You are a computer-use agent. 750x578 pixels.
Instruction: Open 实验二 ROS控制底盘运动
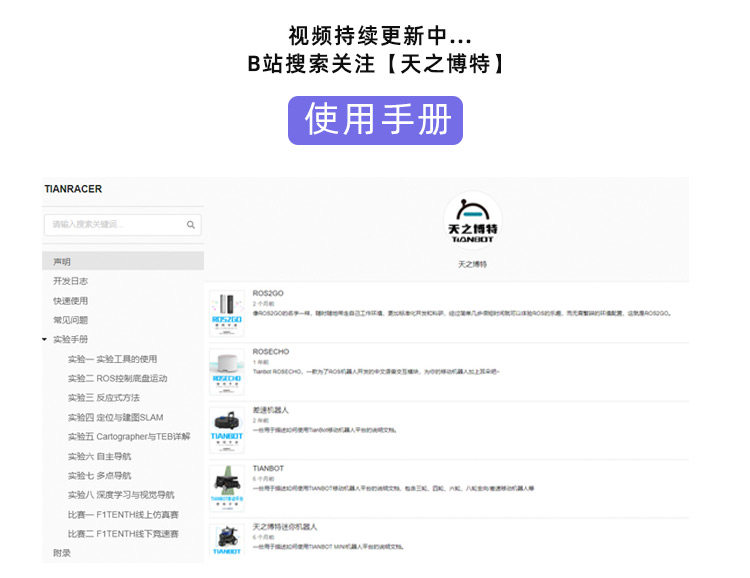pos(118,378)
